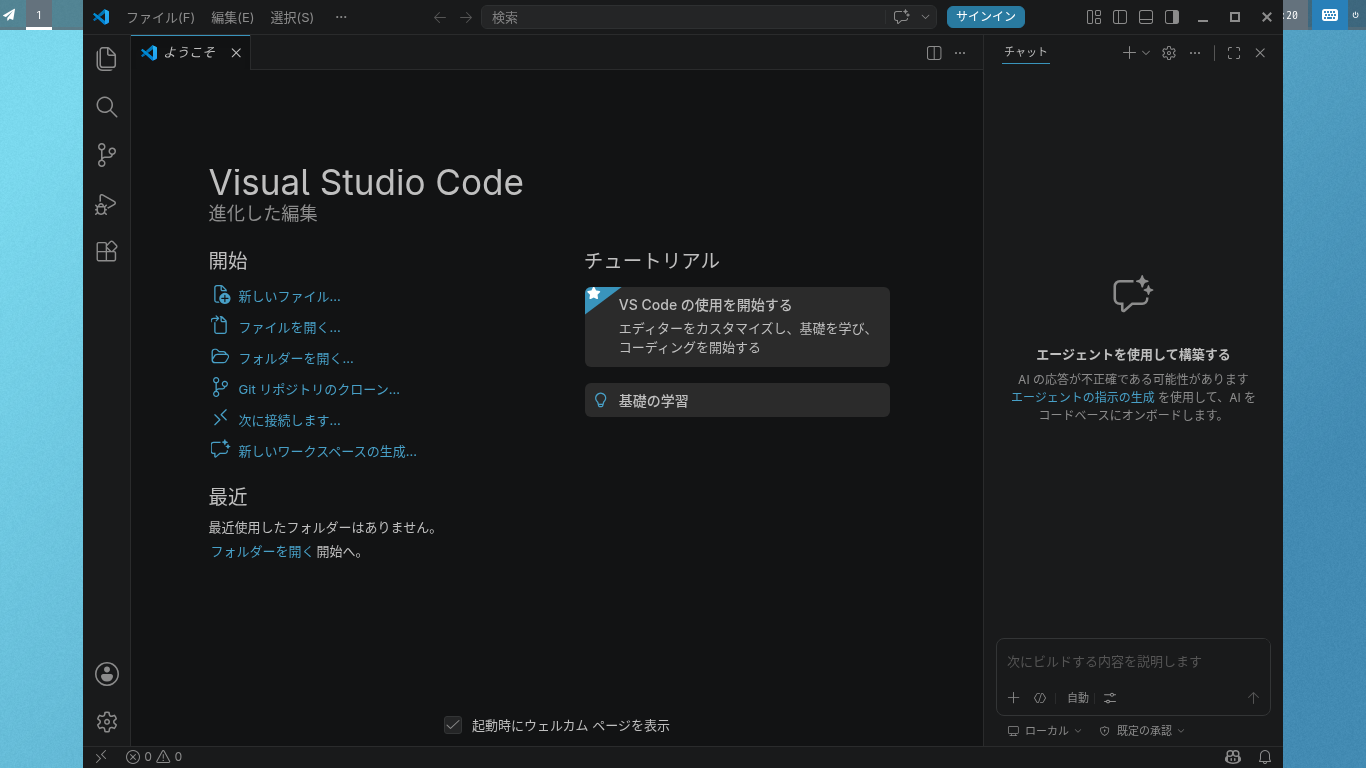Open editor more actions ellipsis
The width and height of the screenshot is (1366, 768).
click(x=960, y=53)
